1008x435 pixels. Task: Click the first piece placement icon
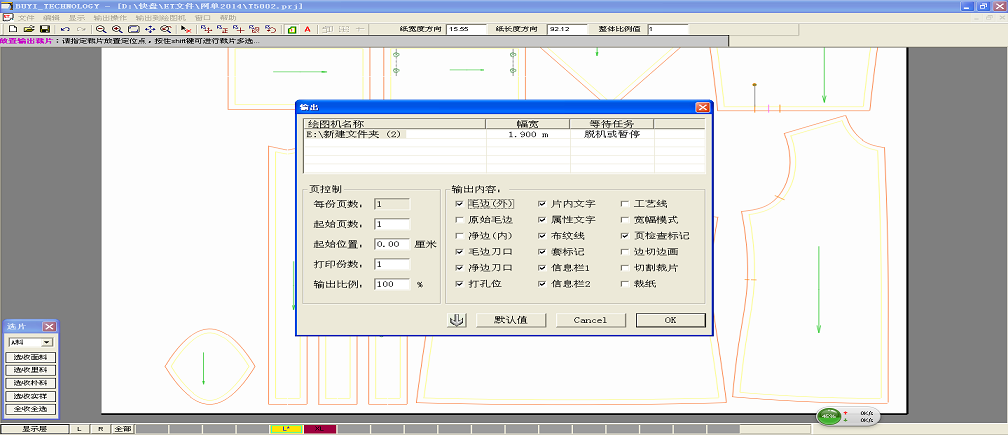206,30
